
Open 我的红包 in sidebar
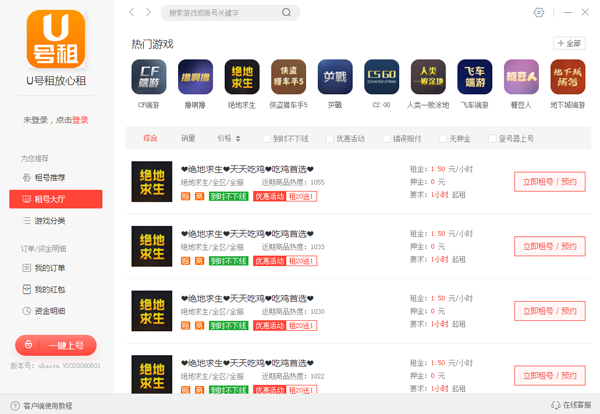(56, 289)
